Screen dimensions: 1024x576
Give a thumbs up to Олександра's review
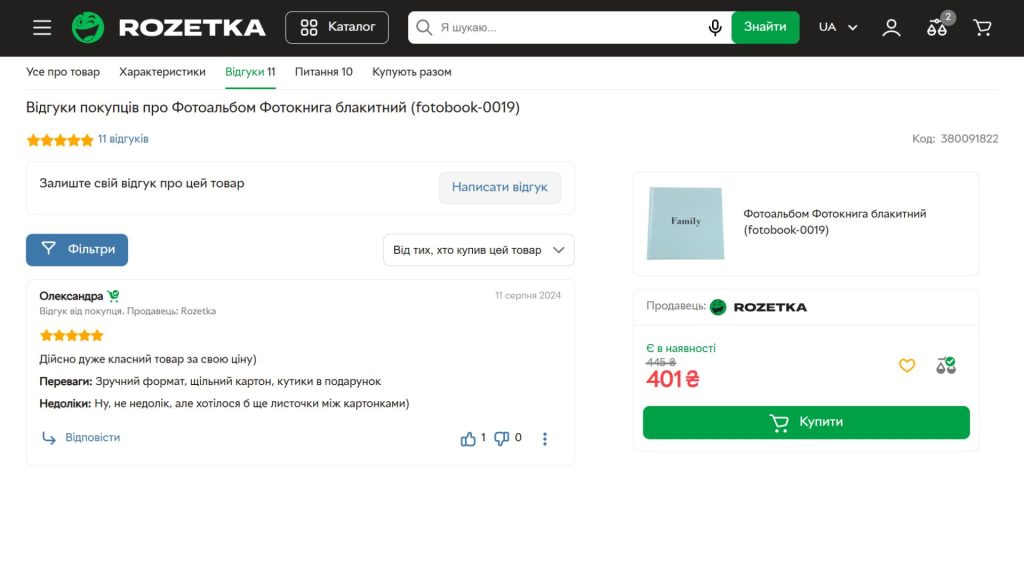[469, 438]
